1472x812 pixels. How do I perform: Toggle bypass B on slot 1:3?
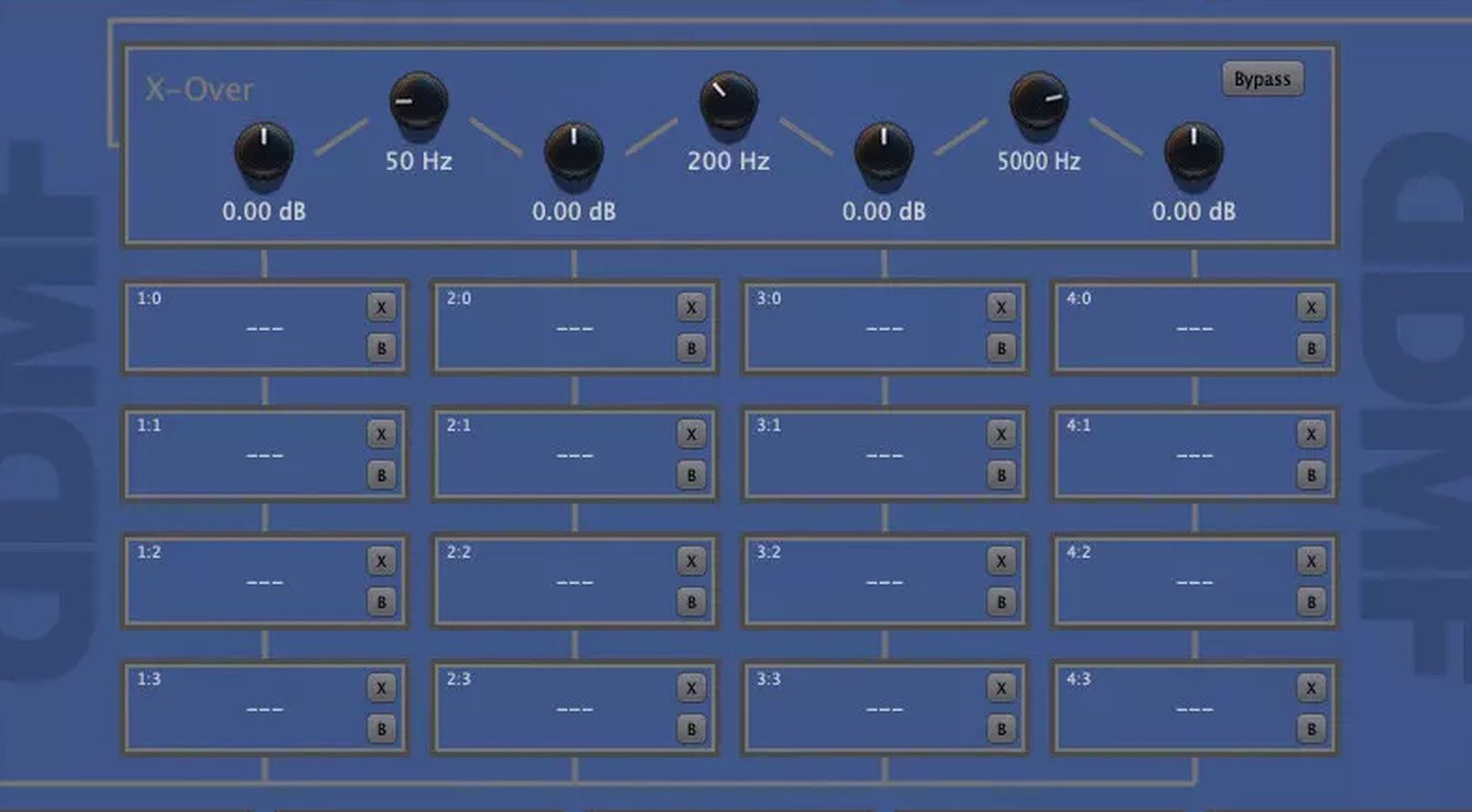click(381, 730)
